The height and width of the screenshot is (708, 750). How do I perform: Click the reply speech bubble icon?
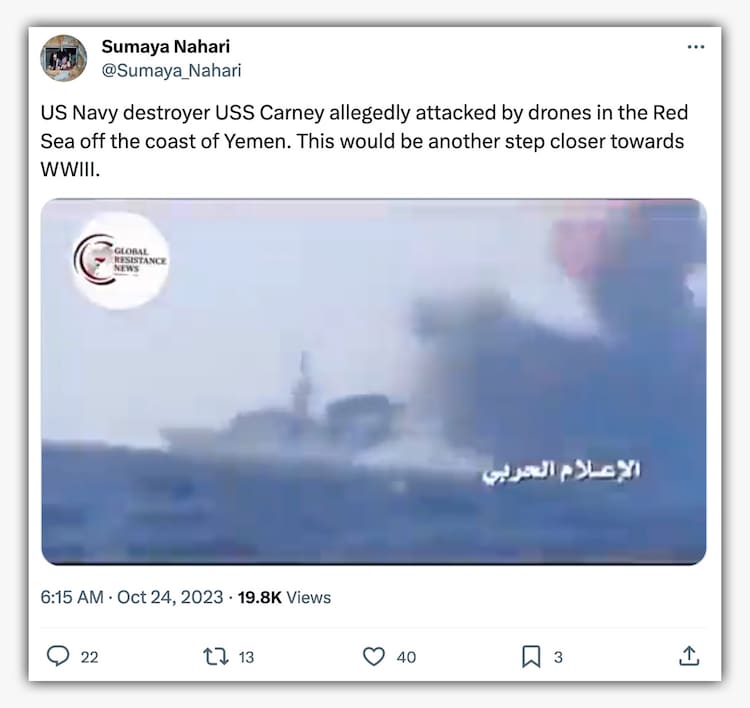(58, 656)
